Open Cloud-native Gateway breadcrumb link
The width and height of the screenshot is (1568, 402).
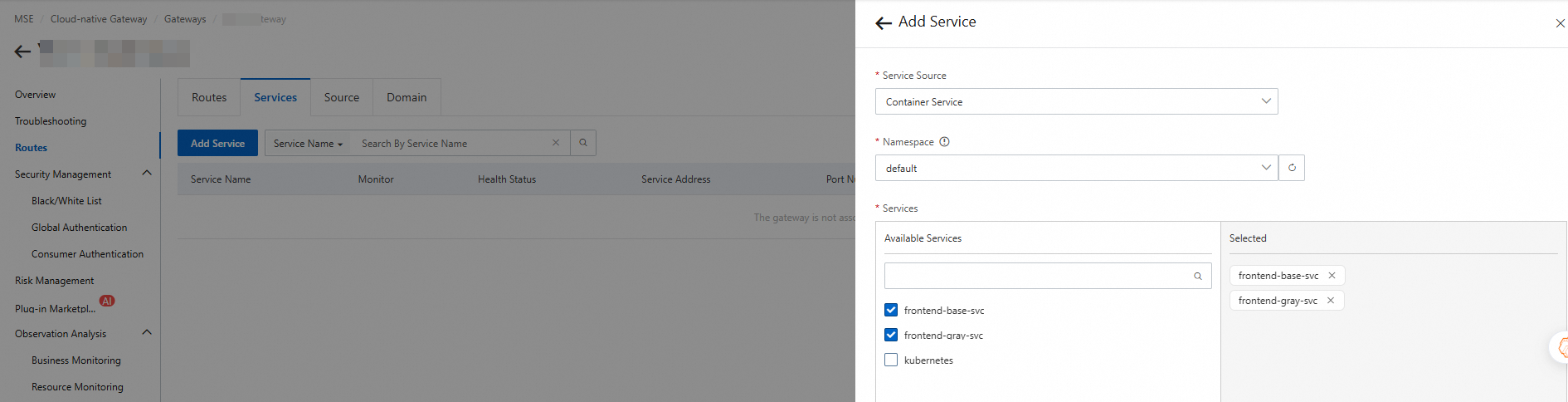tap(99, 19)
